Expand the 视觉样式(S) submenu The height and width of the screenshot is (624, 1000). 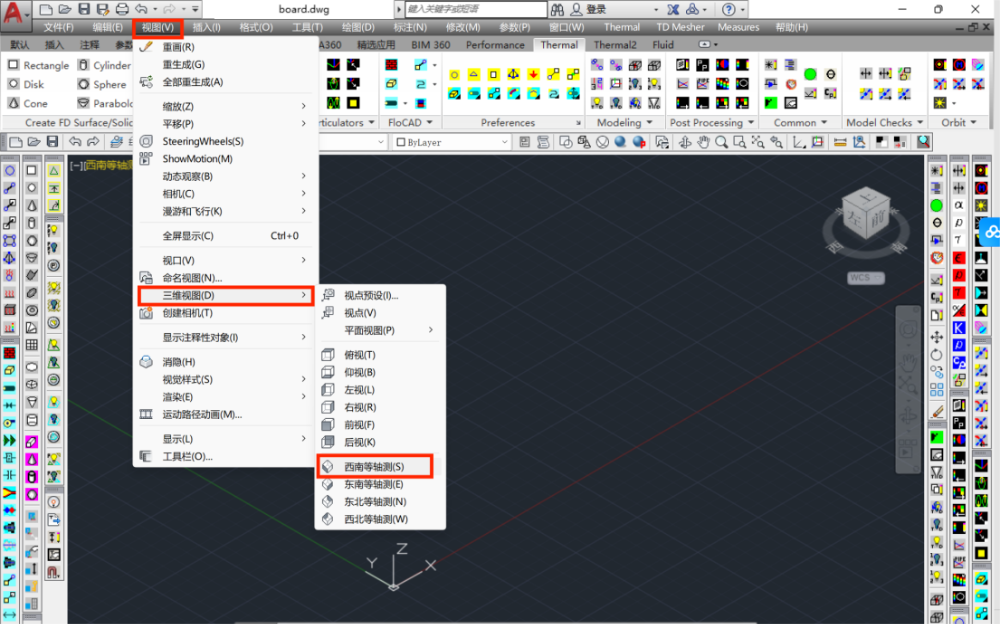(225, 380)
